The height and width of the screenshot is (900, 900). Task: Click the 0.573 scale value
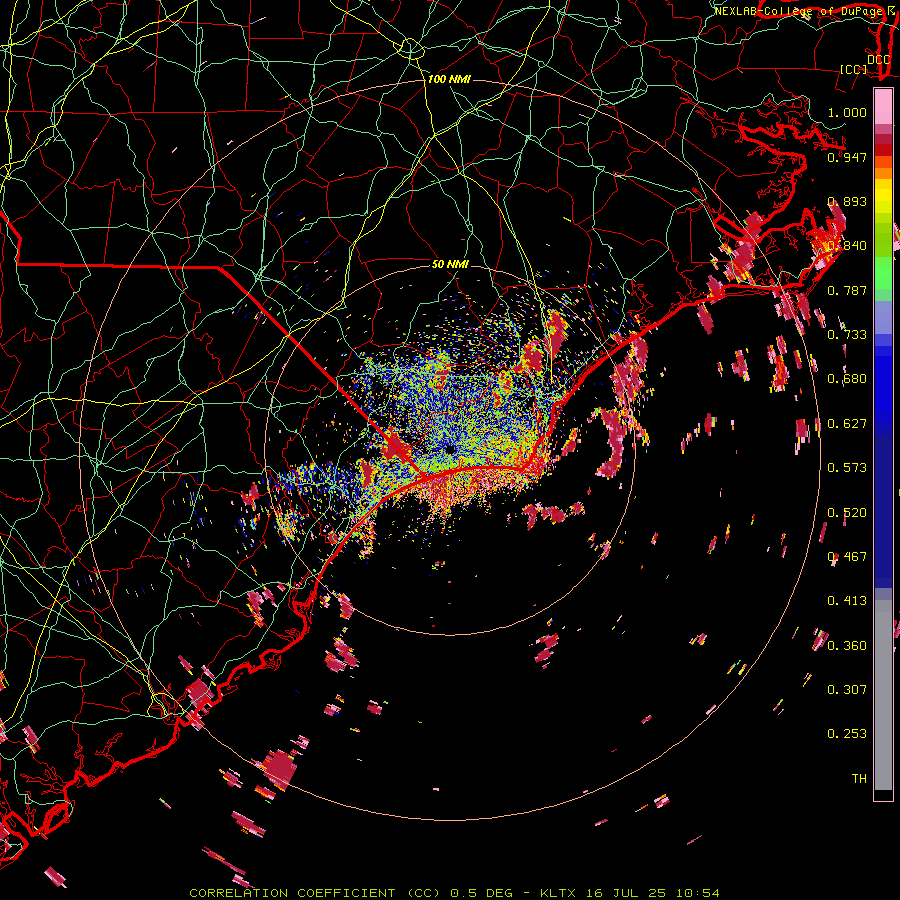(x=847, y=468)
